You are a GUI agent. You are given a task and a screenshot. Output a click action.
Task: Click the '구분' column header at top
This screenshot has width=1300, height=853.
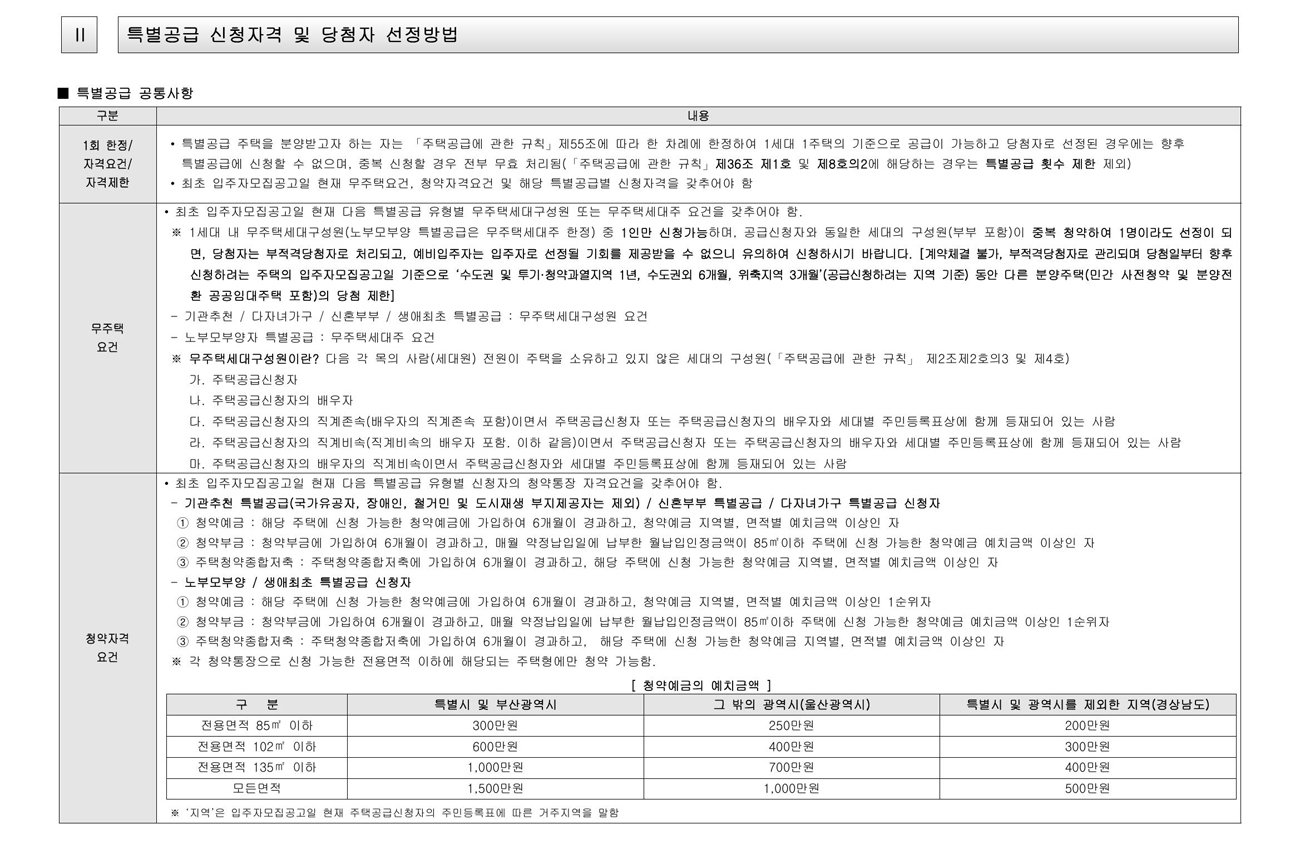[107, 116]
